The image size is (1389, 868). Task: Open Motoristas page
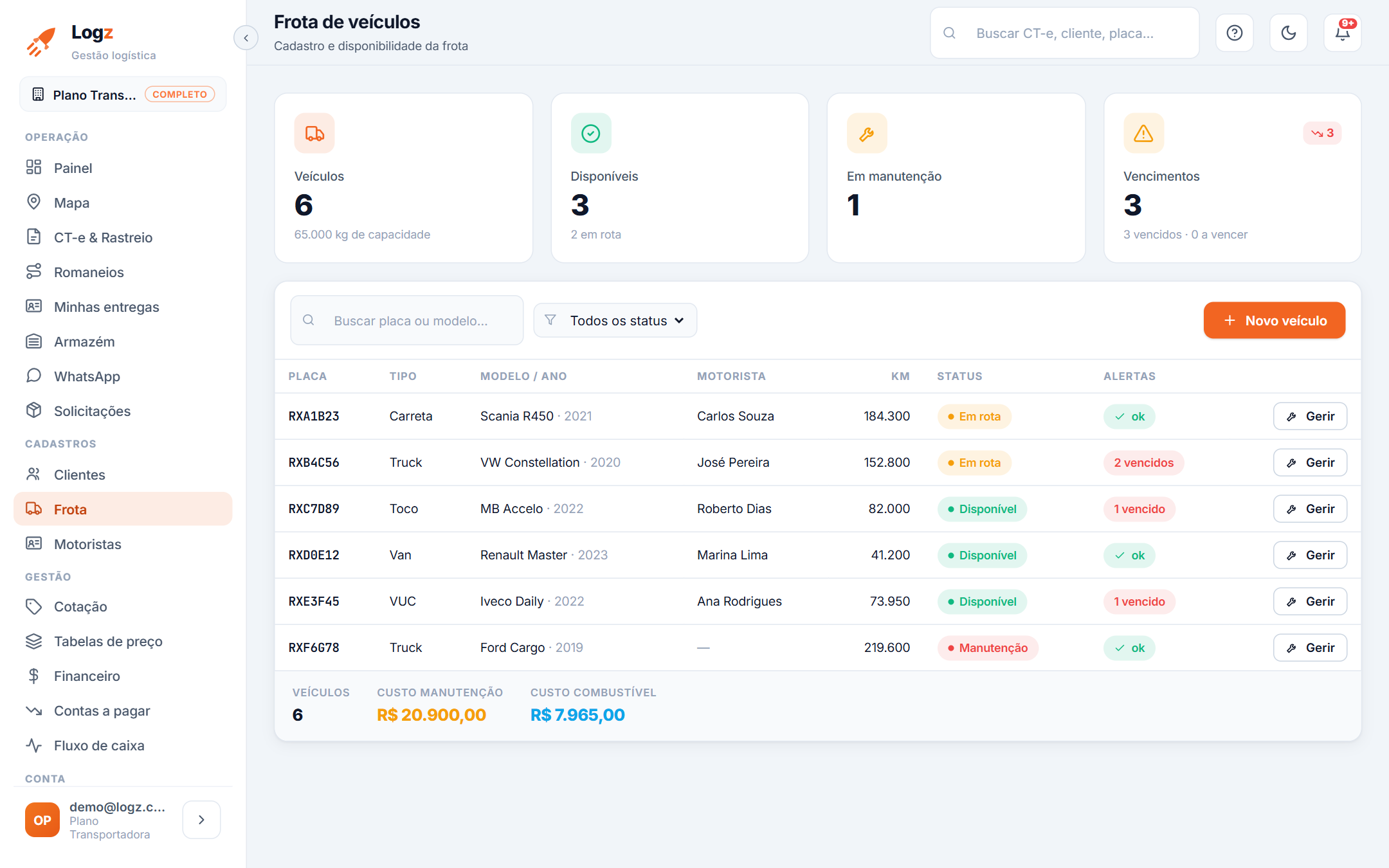pyautogui.click(x=123, y=544)
